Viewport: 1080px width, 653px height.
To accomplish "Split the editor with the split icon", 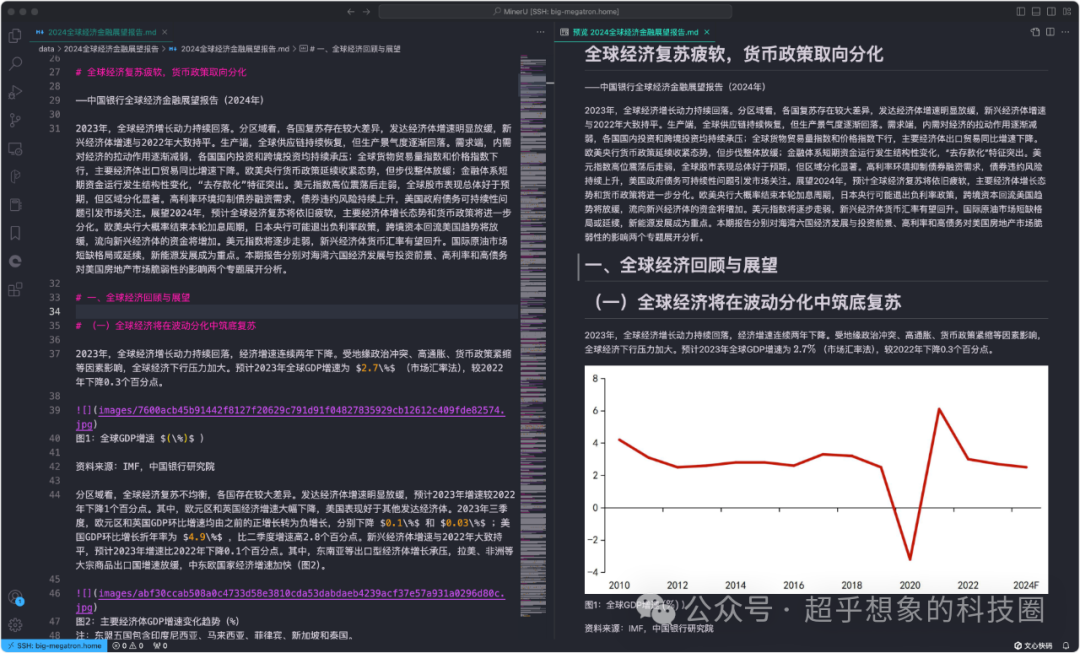I will 1049,31.
